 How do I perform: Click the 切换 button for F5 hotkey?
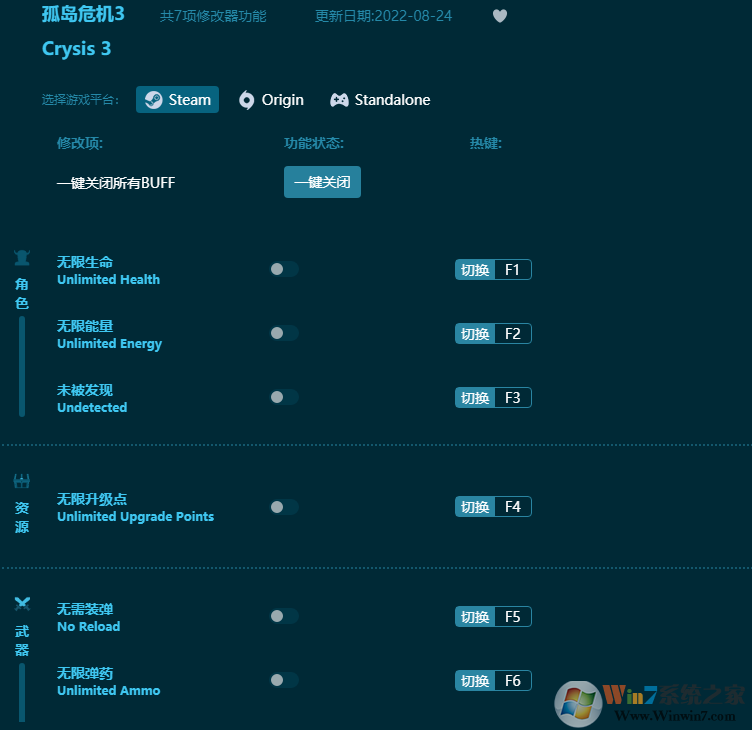(475, 617)
